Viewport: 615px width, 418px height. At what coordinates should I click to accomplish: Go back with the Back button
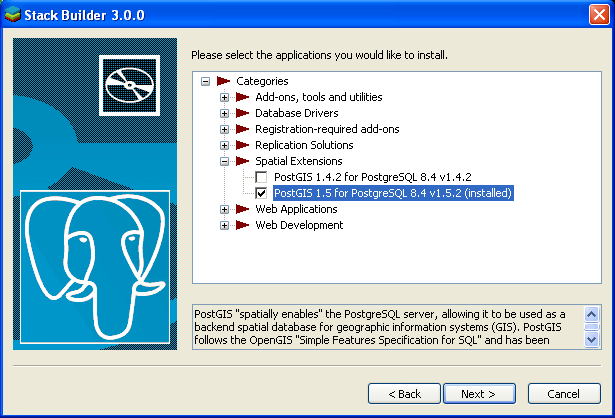pyautogui.click(x=404, y=393)
